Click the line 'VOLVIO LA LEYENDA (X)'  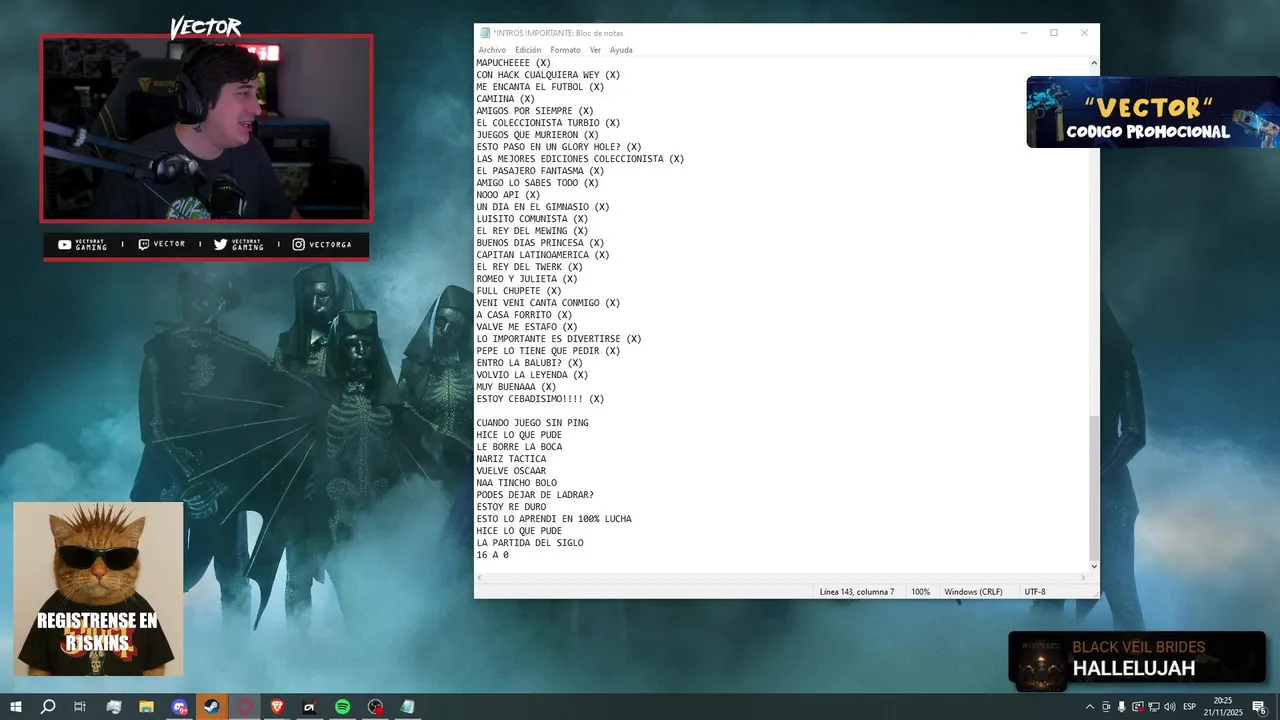coord(532,375)
